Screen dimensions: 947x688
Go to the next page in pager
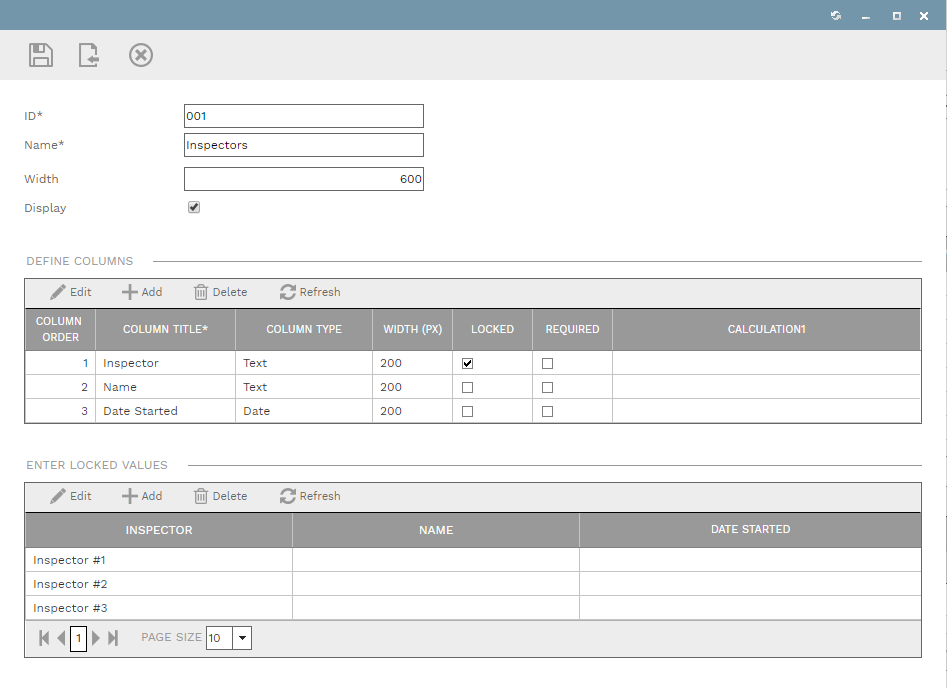click(x=97, y=638)
